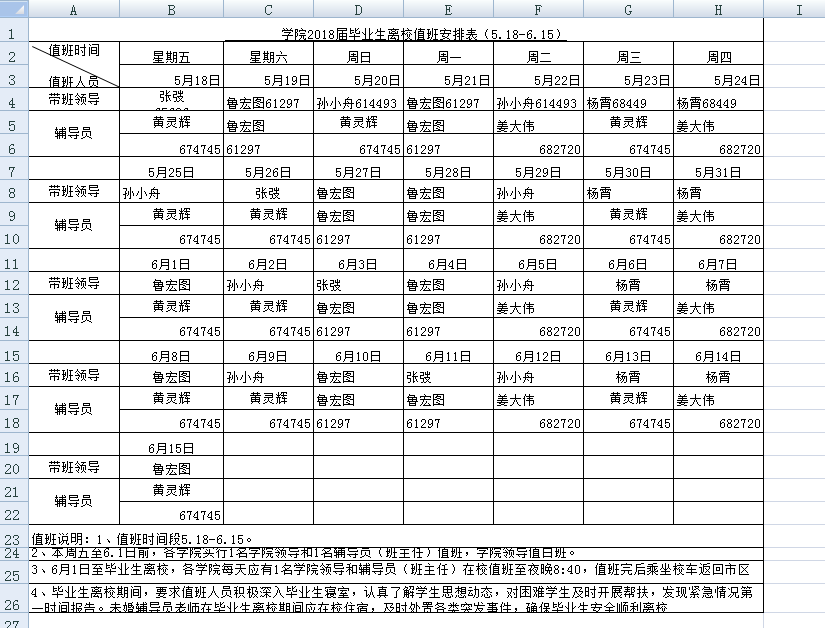Select the 张弢 cell under 6月11日
This screenshot has width=825, height=628.
coord(448,377)
